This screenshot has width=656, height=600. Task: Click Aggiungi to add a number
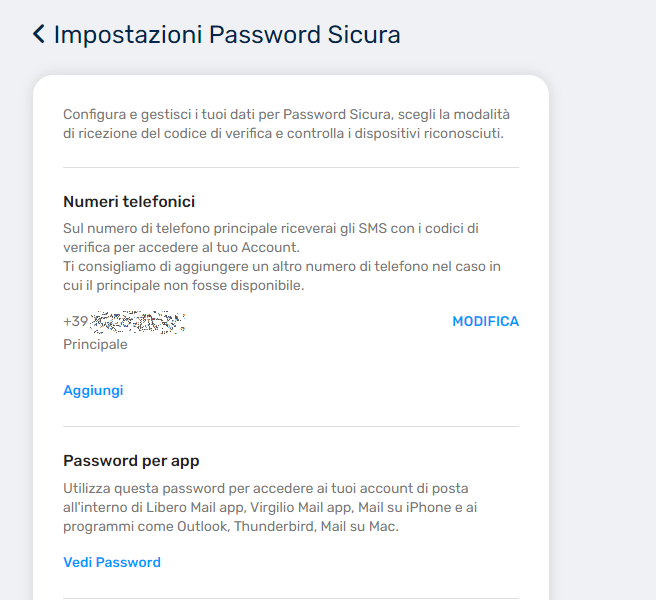pos(93,390)
